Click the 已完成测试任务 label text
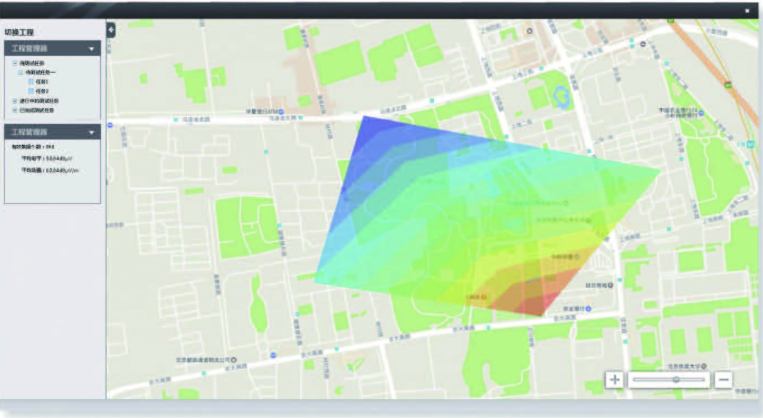This screenshot has width=763, height=418. [x=38, y=110]
